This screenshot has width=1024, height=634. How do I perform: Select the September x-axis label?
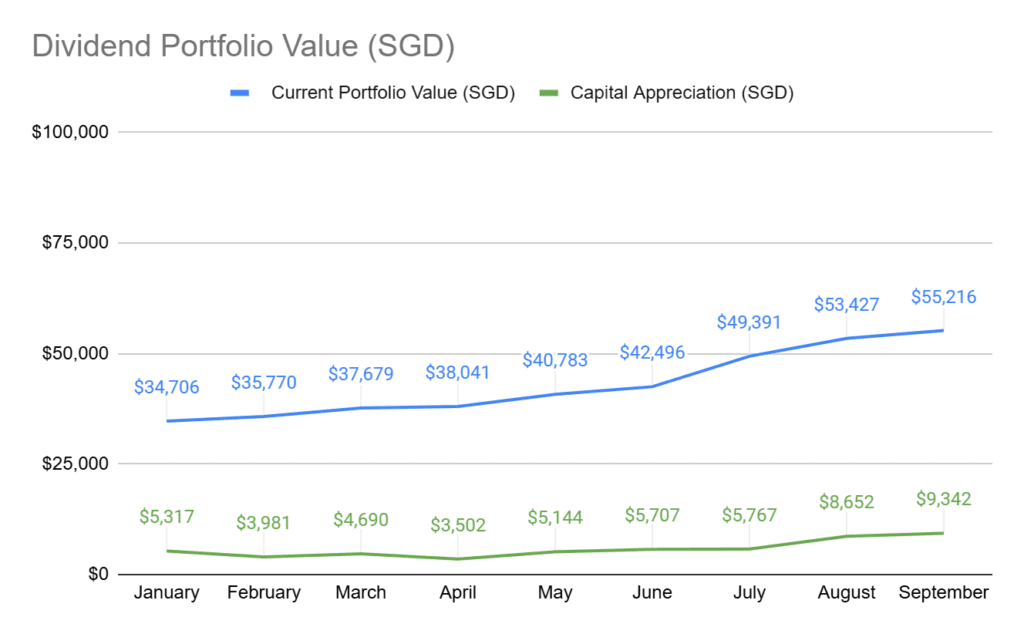943,593
